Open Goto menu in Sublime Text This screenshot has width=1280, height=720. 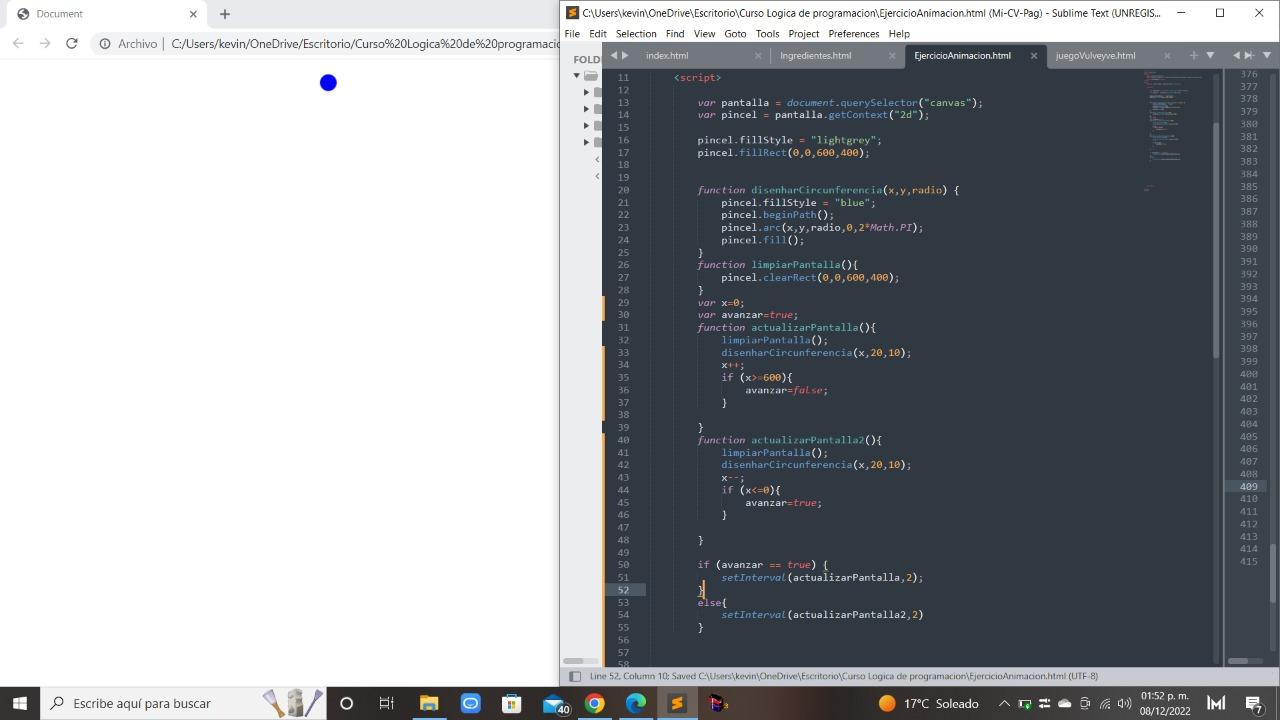point(735,33)
